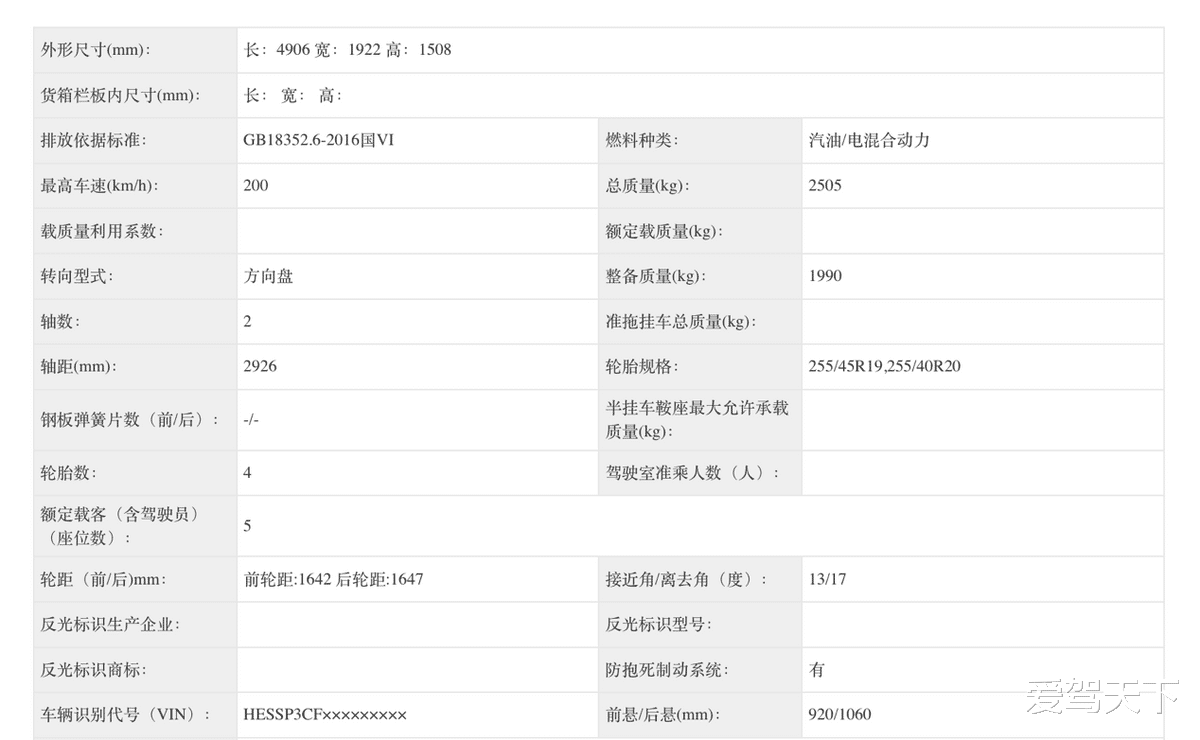Image resolution: width=1200 pixels, height=740 pixels.
Task: Click the 轴数 label
Action: point(60,322)
